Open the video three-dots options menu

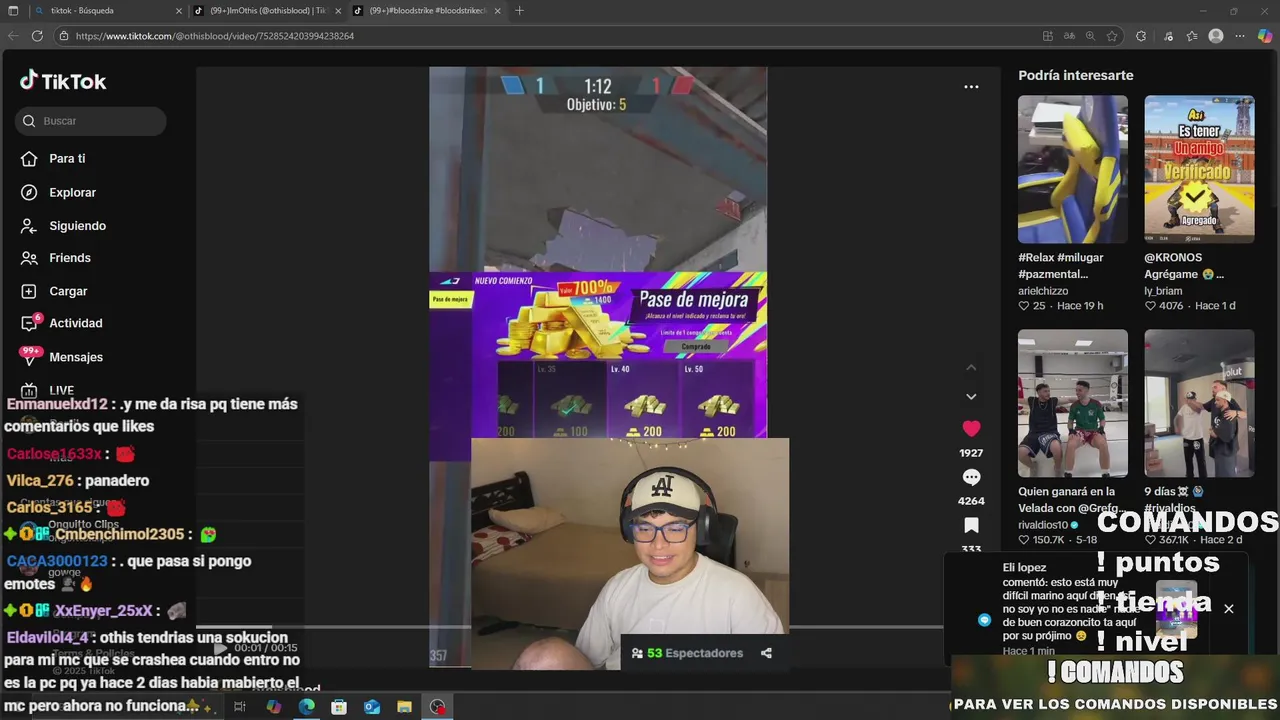point(971,87)
